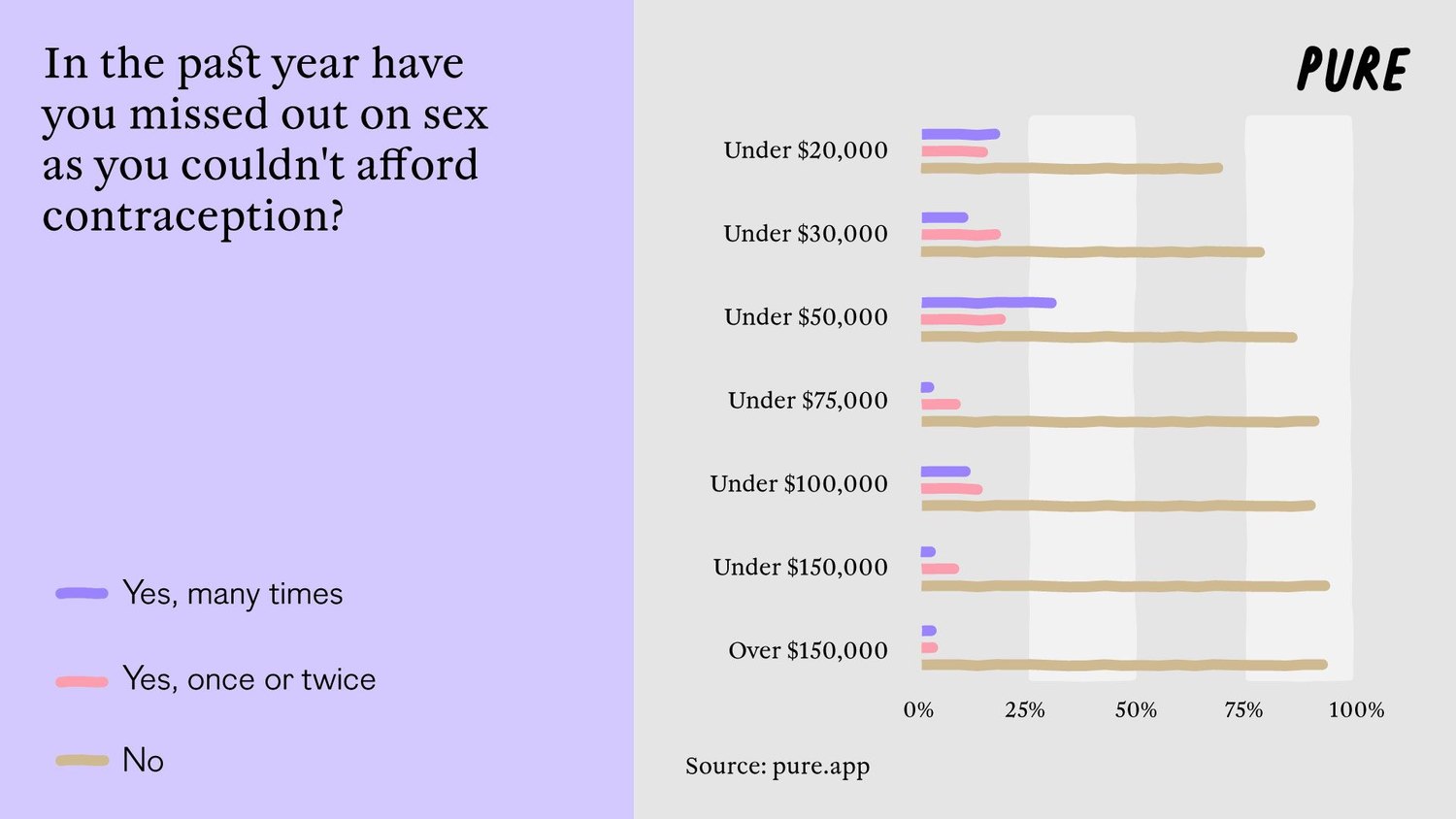Click the 100% axis label

(x=1356, y=710)
